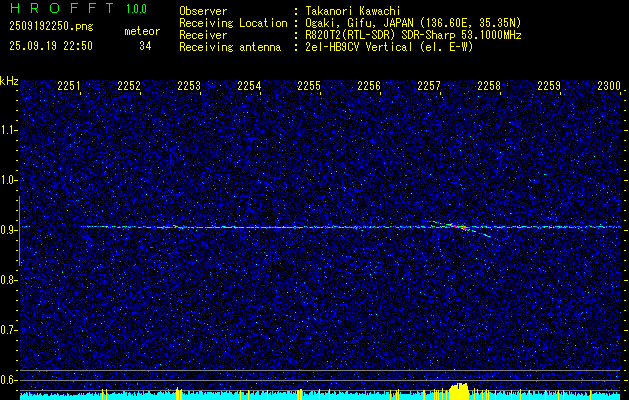Click the meteor label
629x400 pixels.
pyautogui.click(x=142, y=31)
